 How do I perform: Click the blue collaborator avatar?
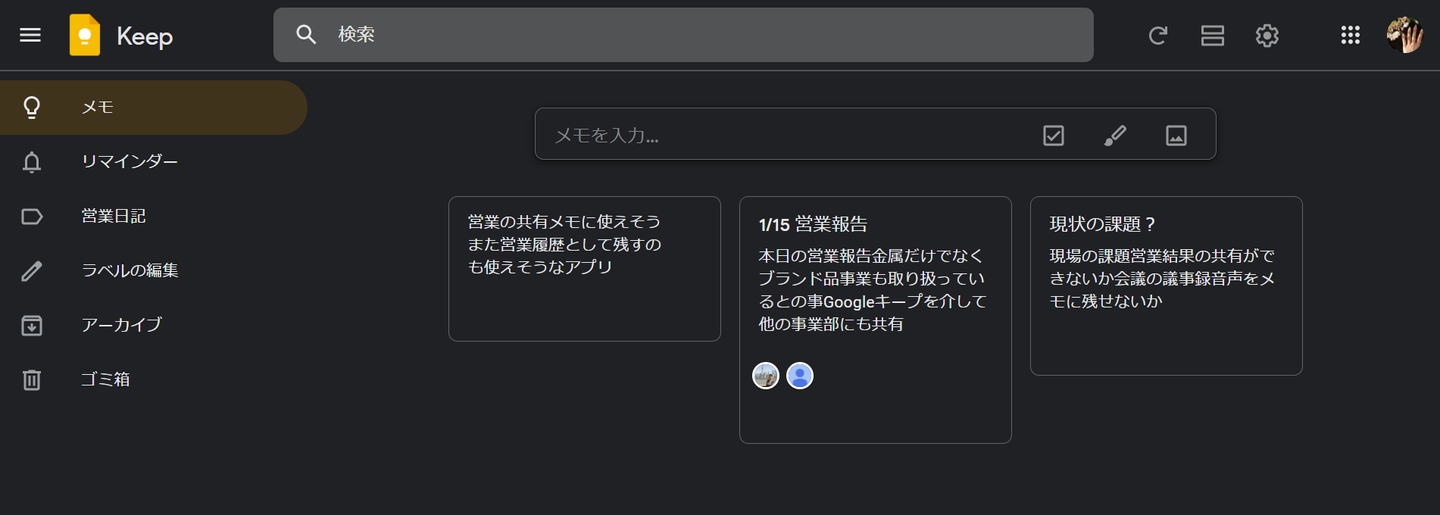point(799,376)
